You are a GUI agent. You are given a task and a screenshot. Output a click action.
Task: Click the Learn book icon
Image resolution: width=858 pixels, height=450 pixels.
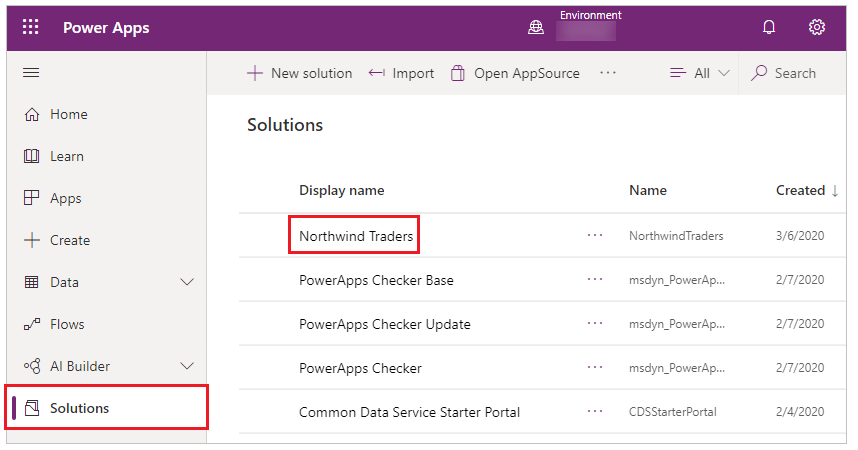coord(32,157)
